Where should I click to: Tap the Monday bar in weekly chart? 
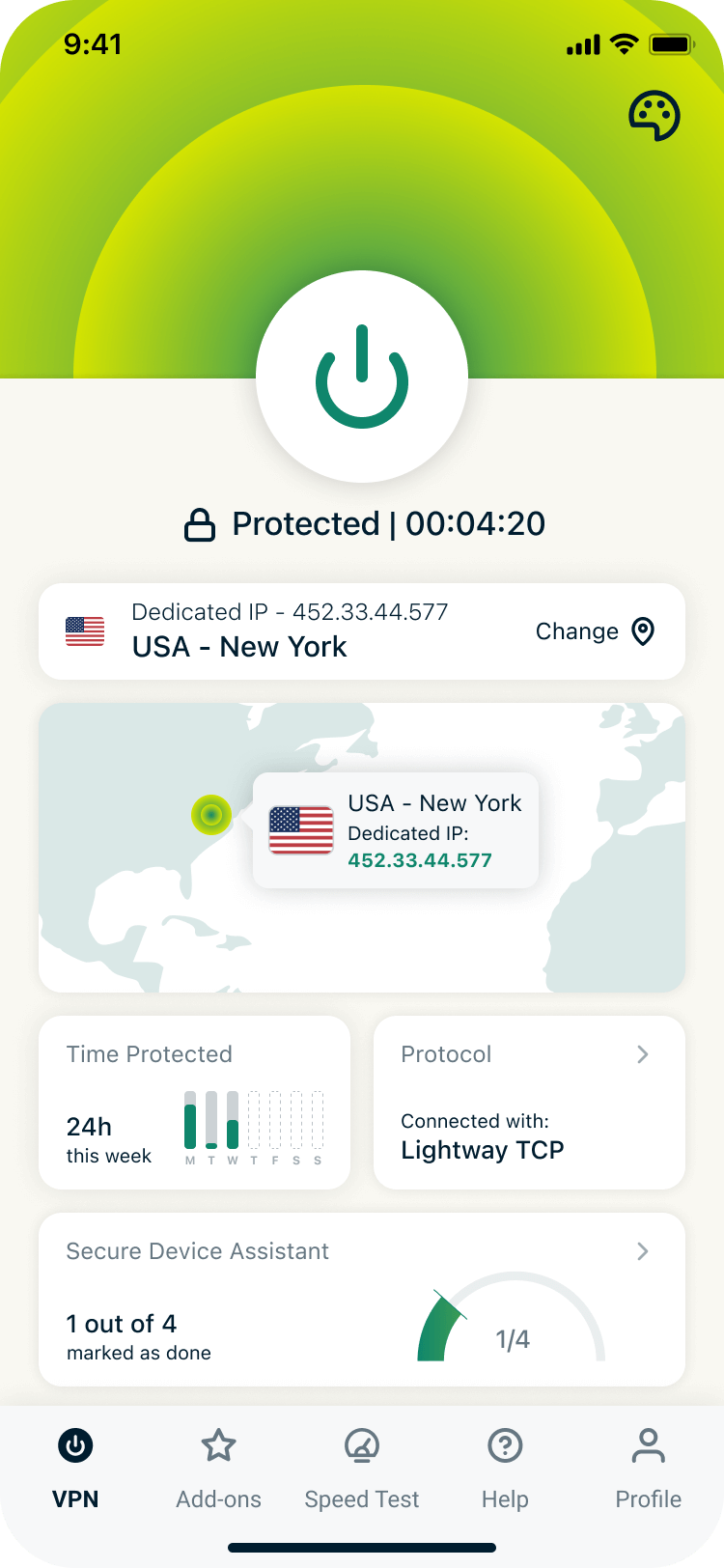[x=190, y=1120]
